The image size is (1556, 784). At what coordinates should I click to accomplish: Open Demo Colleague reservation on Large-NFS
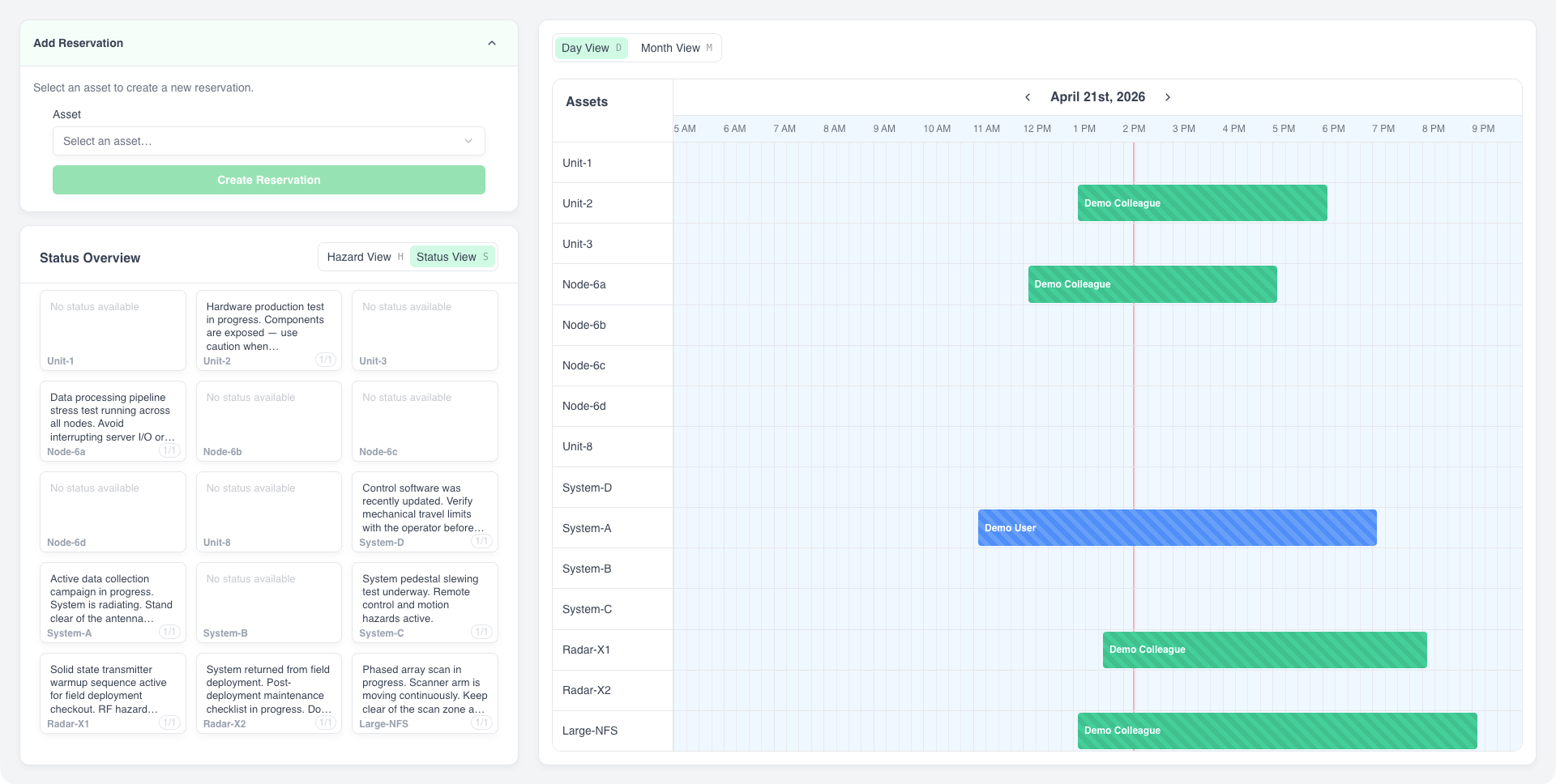click(1277, 731)
